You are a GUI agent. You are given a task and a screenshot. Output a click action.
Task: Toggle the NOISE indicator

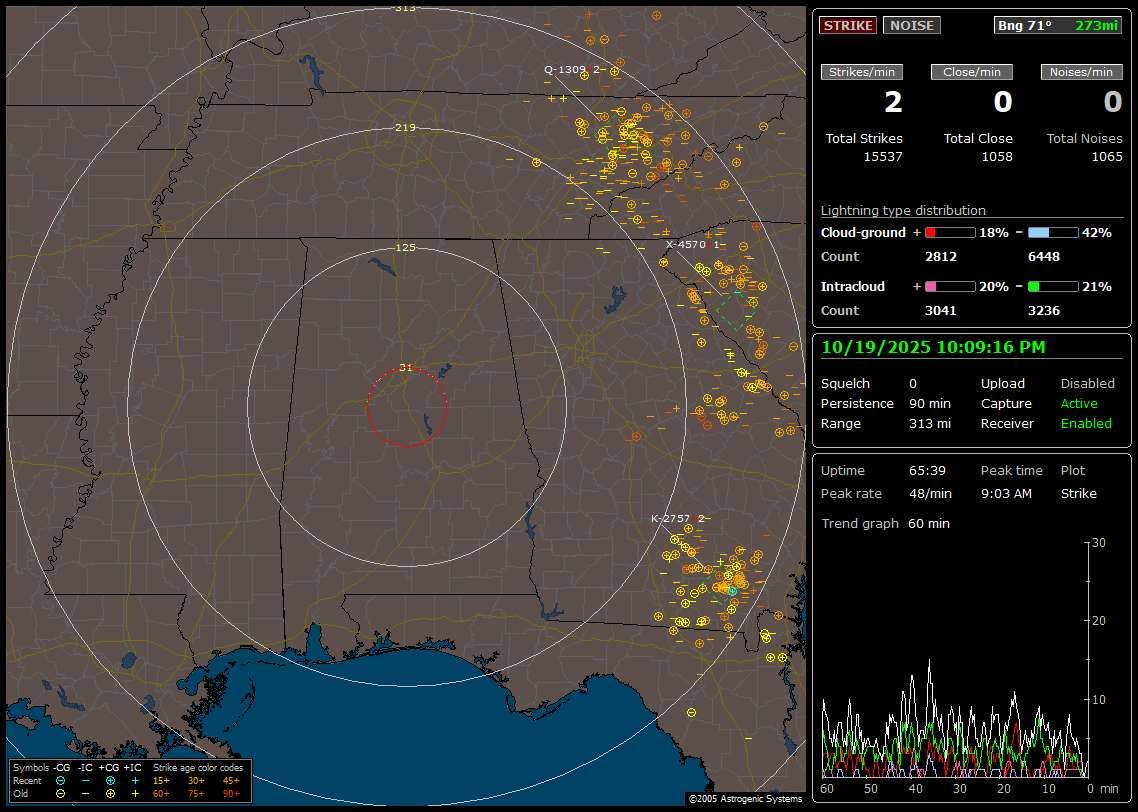point(911,25)
